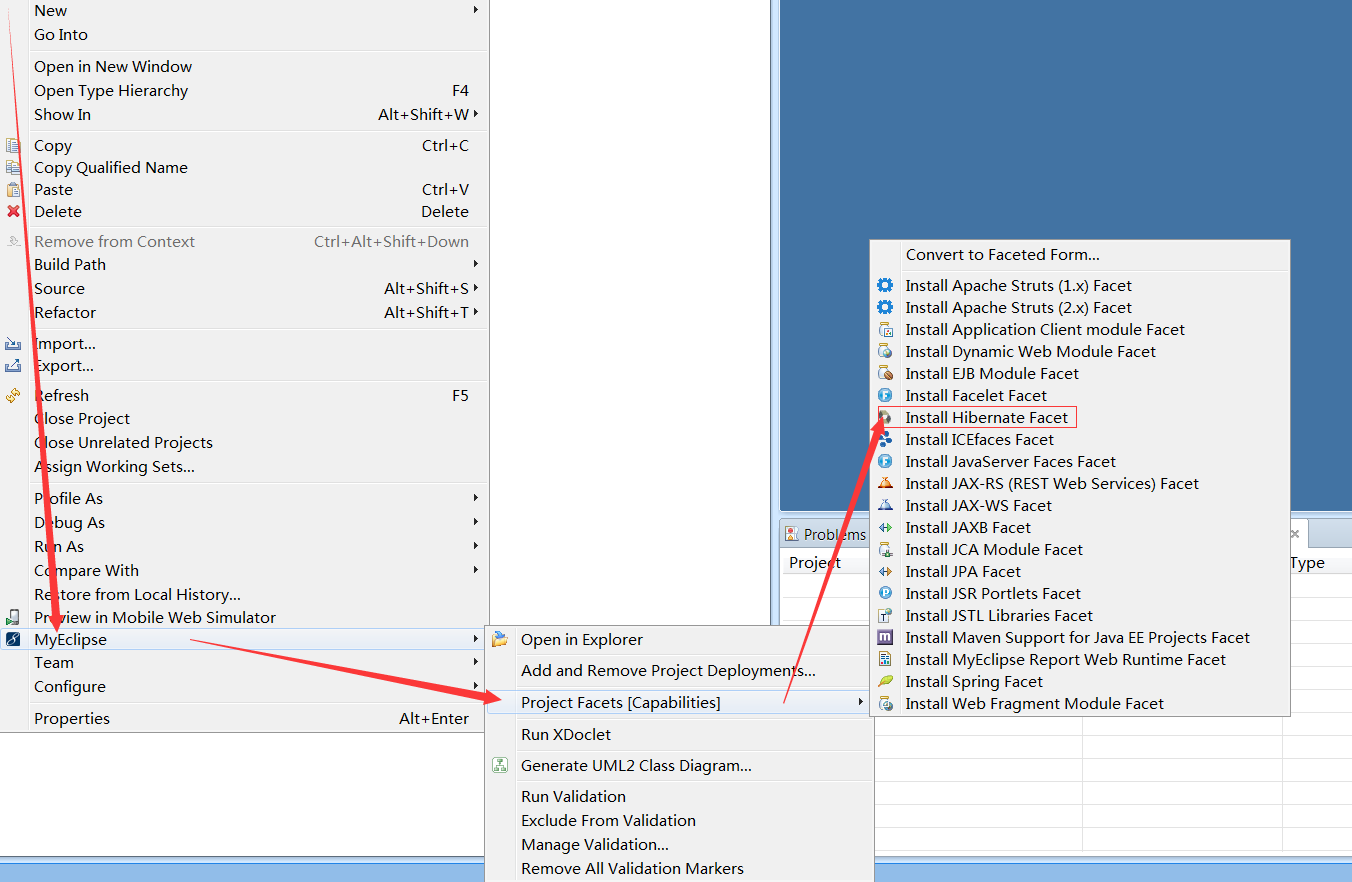Click the Apache Struts (2.x) facet gear icon
Screen dimensions: 1352x882
[x=885, y=307]
